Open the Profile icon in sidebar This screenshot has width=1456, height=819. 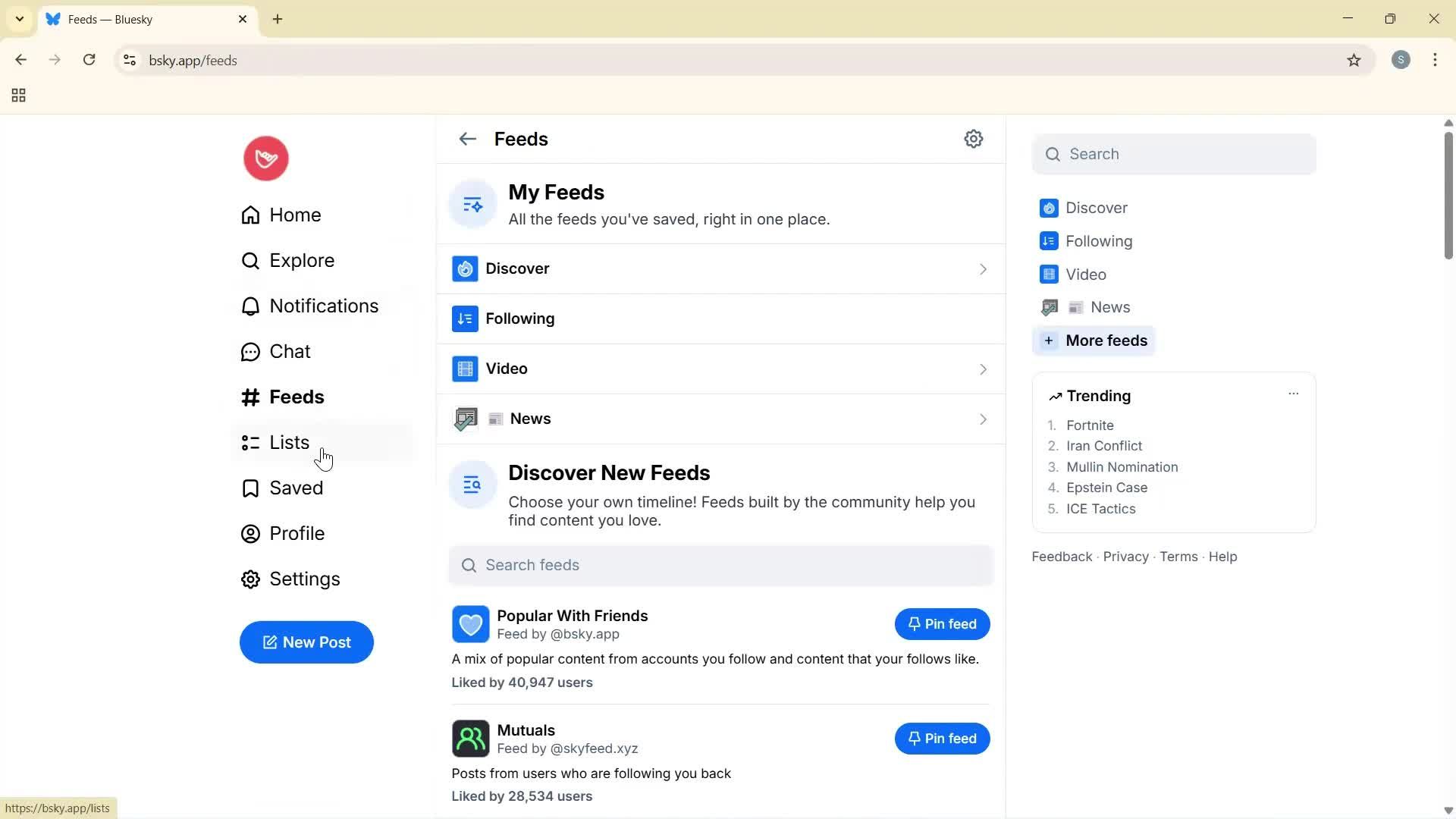click(x=250, y=533)
